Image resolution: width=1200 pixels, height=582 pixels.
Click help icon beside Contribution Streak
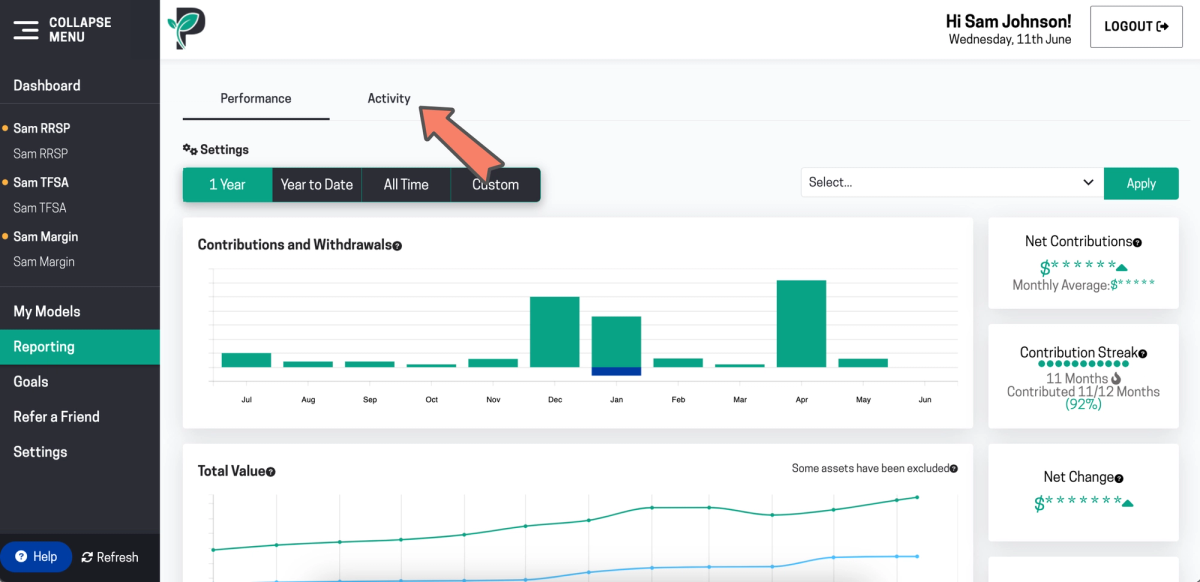click(x=1143, y=353)
